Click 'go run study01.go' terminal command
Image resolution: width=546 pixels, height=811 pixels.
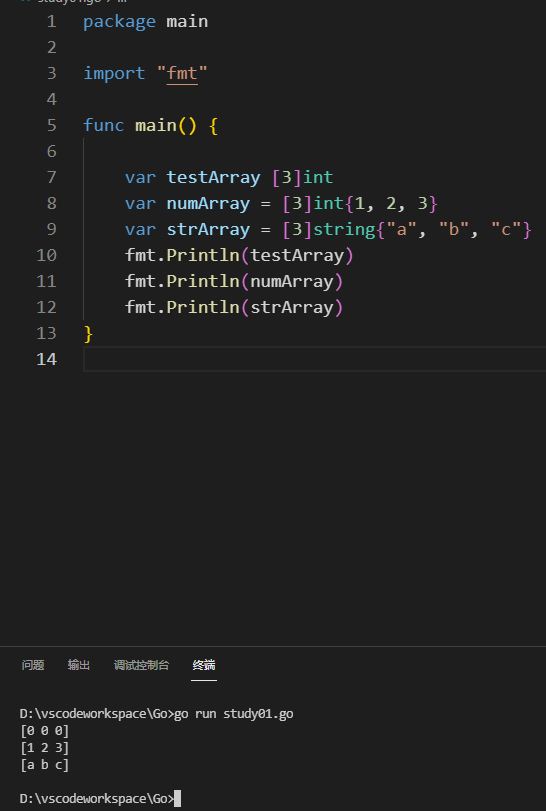[x=234, y=714]
